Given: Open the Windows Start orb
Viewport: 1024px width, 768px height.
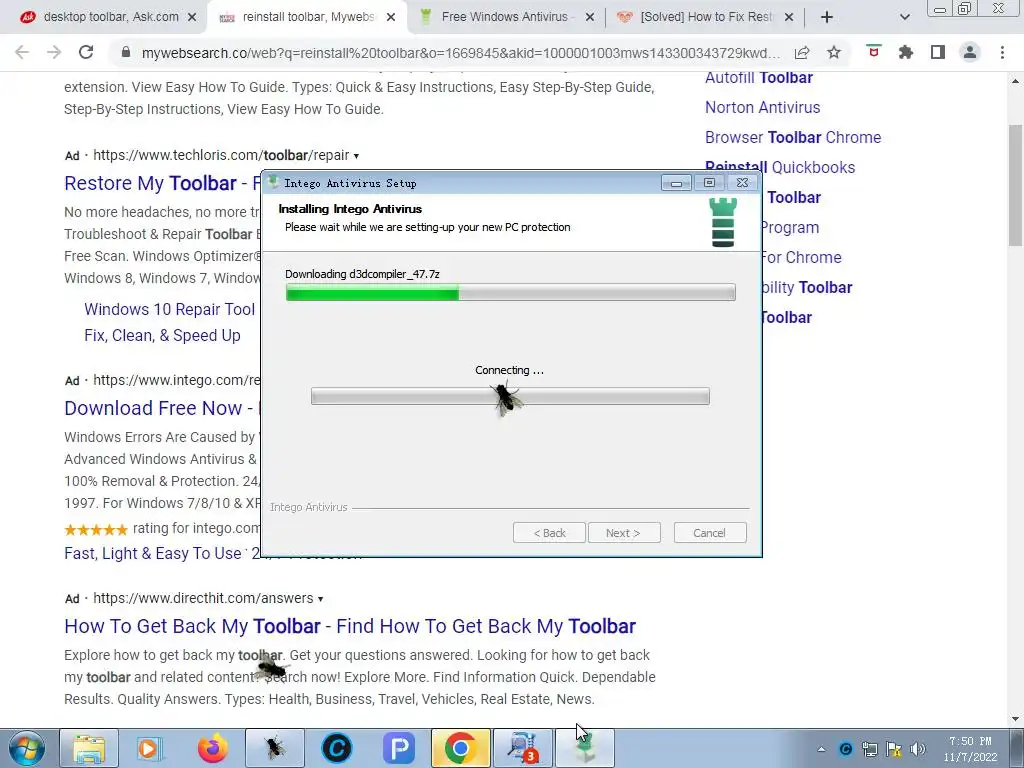Looking at the screenshot, I should click(27, 748).
